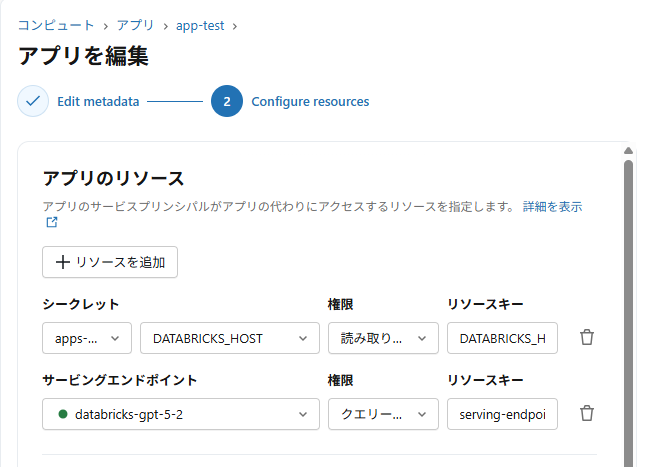Navigate to アプリ breadcrumb link
The image size is (652, 467).
(135, 24)
